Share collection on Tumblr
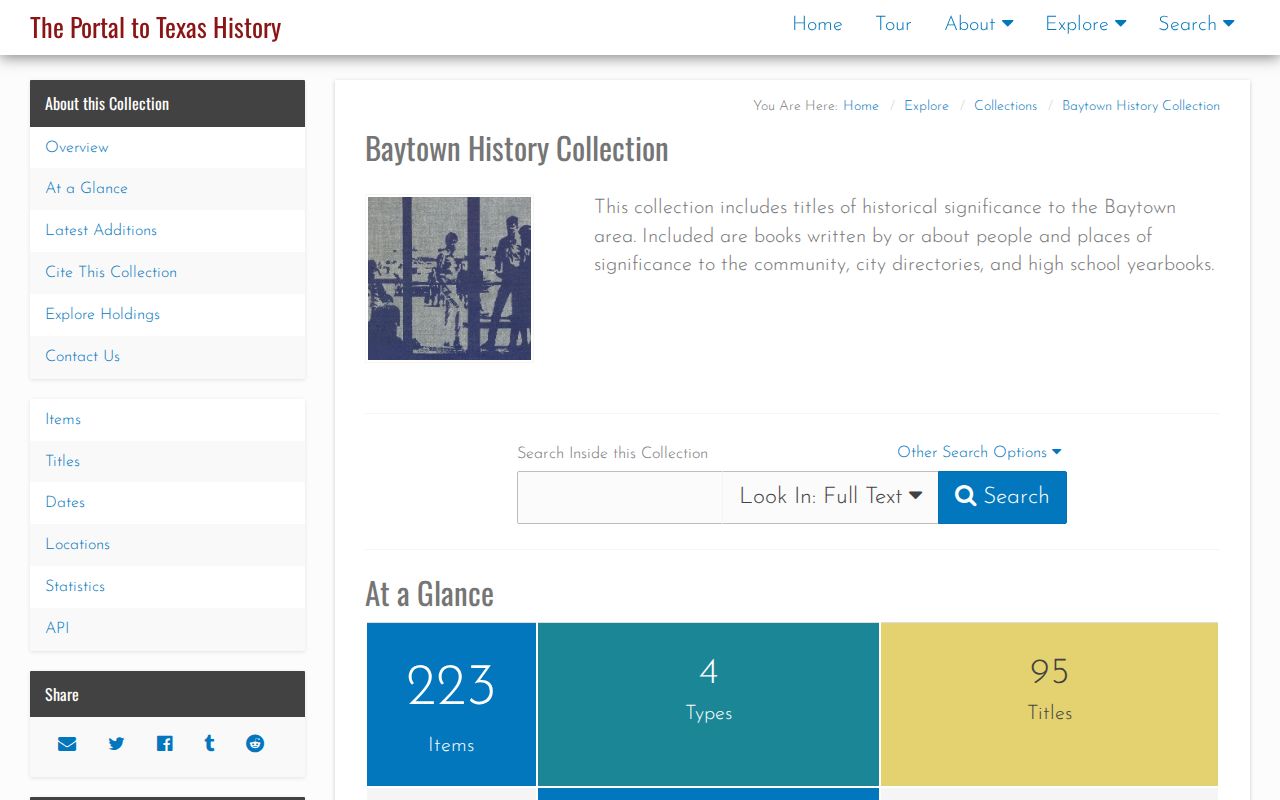Screen dimensions: 1280x800 click(x=209, y=744)
